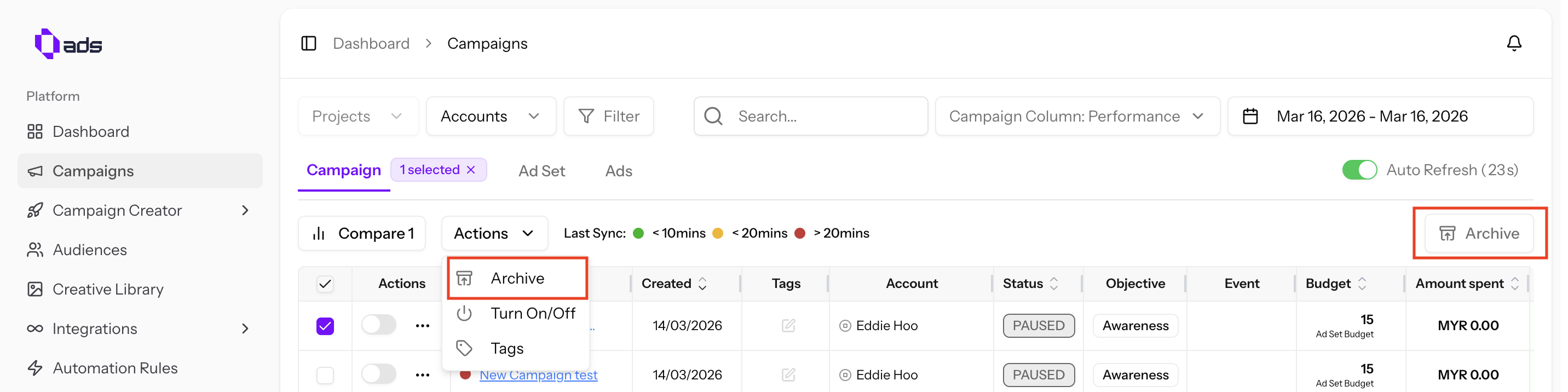
Task: Toggle the sidebar panel icon
Action: [x=309, y=43]
